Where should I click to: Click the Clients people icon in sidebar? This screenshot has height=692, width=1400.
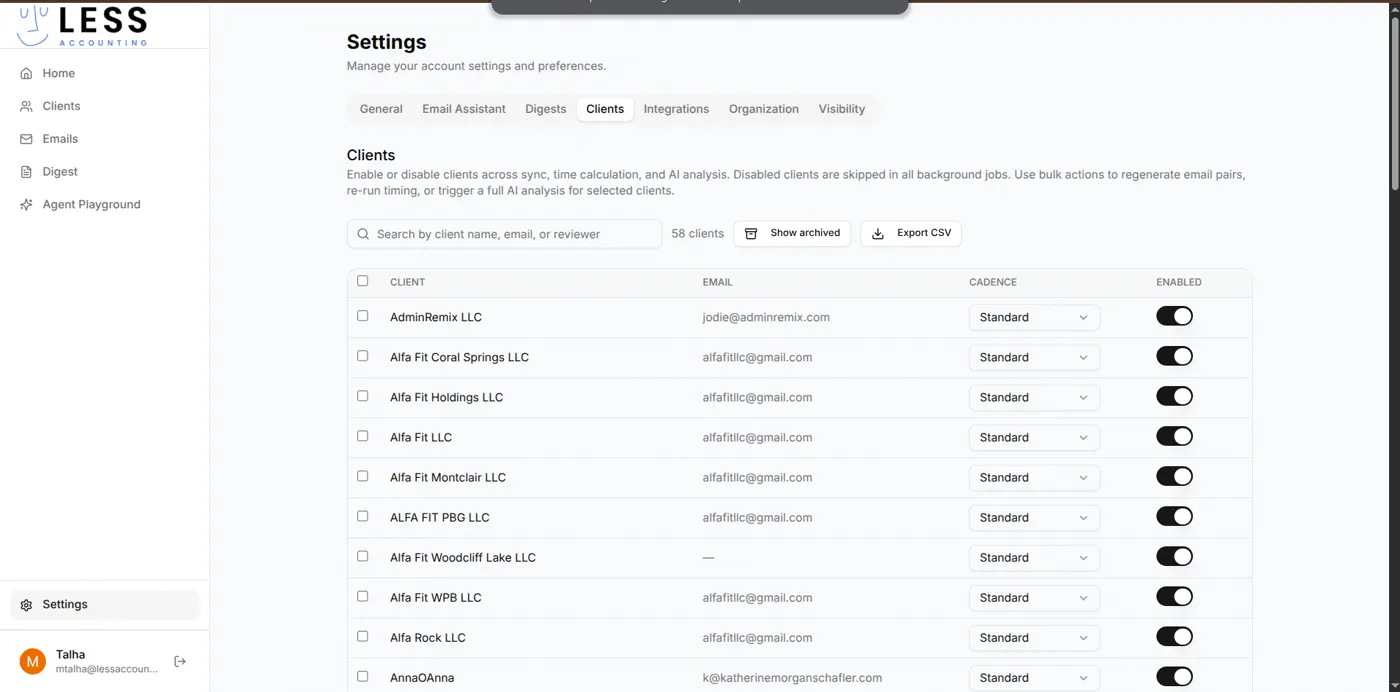pyautogui.click(x=26, y=106)
